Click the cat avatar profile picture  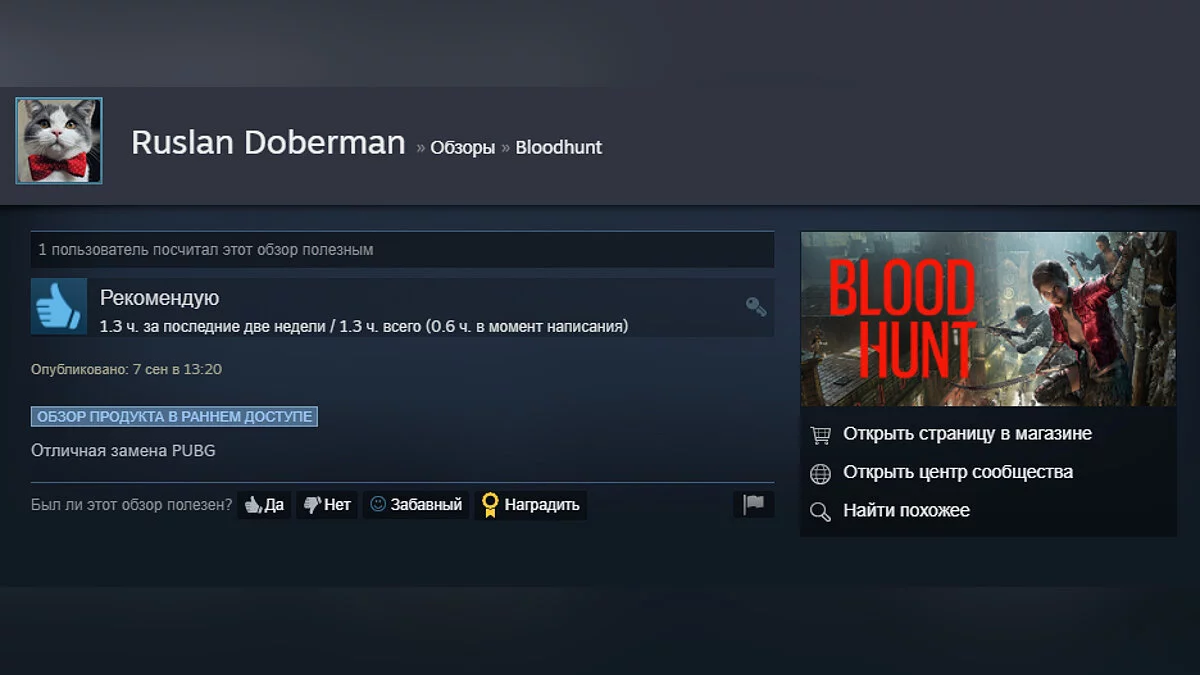(x=59, y=141)
